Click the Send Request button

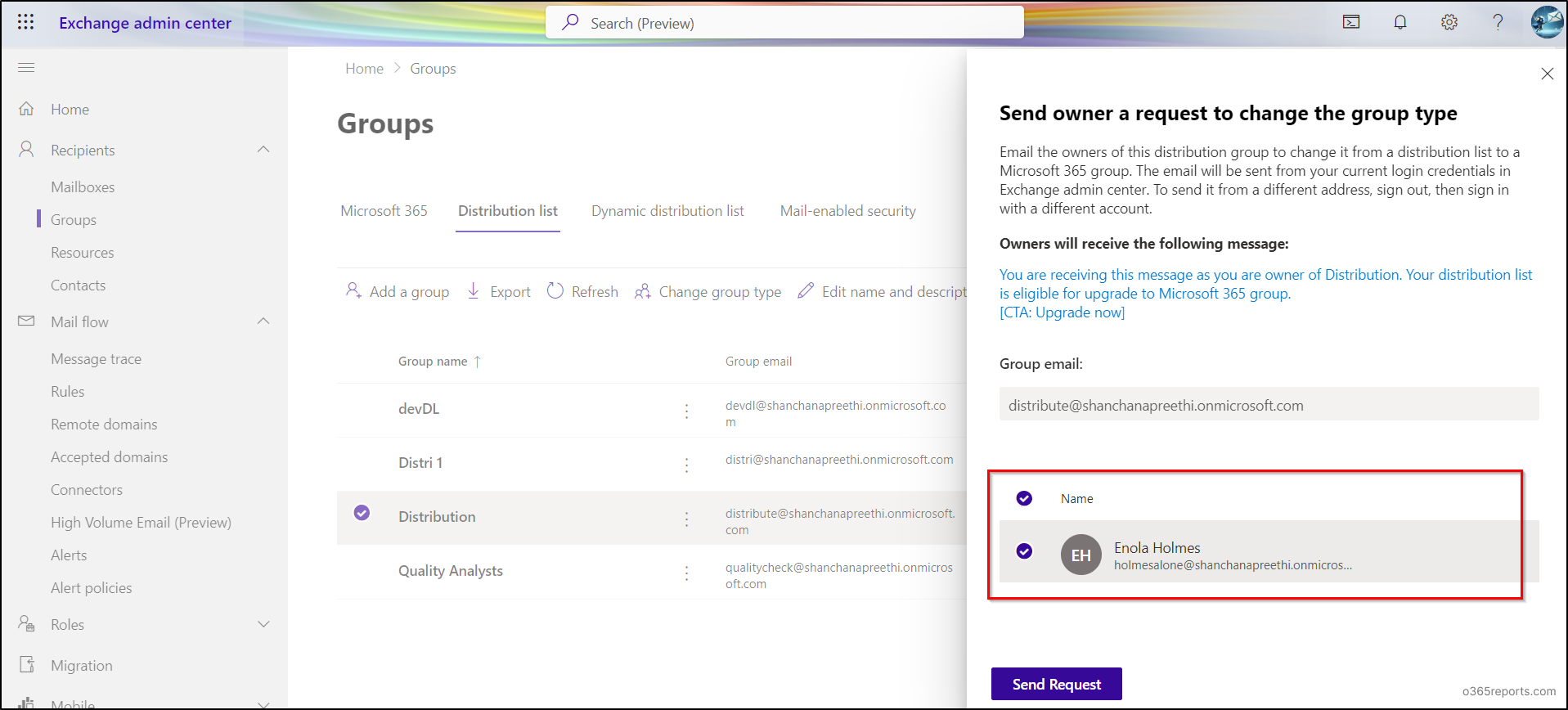click(1056, 684)
